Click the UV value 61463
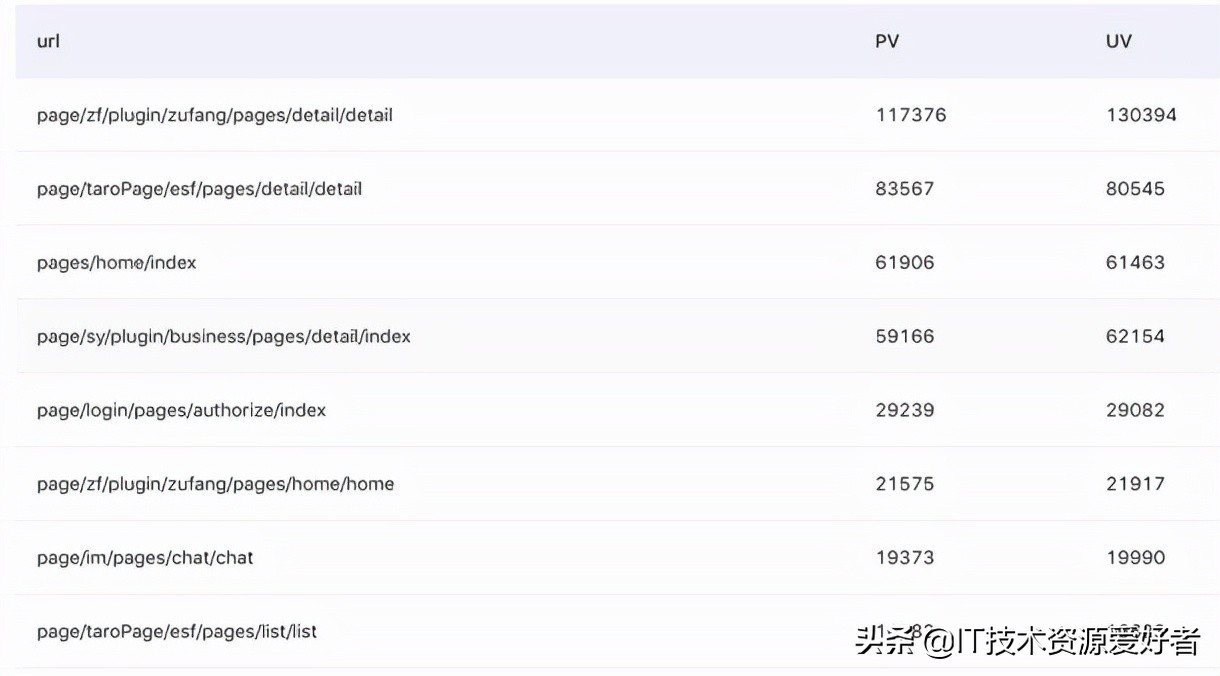The width and height of the screenshot is (1220, 676). click(1135, 263)
